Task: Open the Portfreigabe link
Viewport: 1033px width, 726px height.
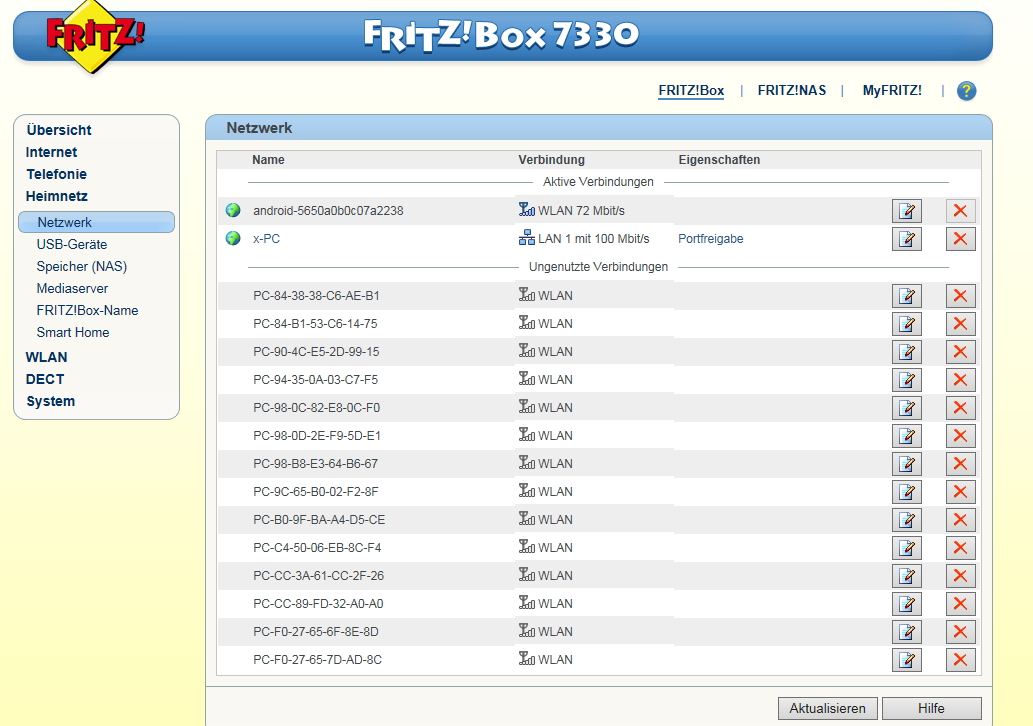Action: 711,238
